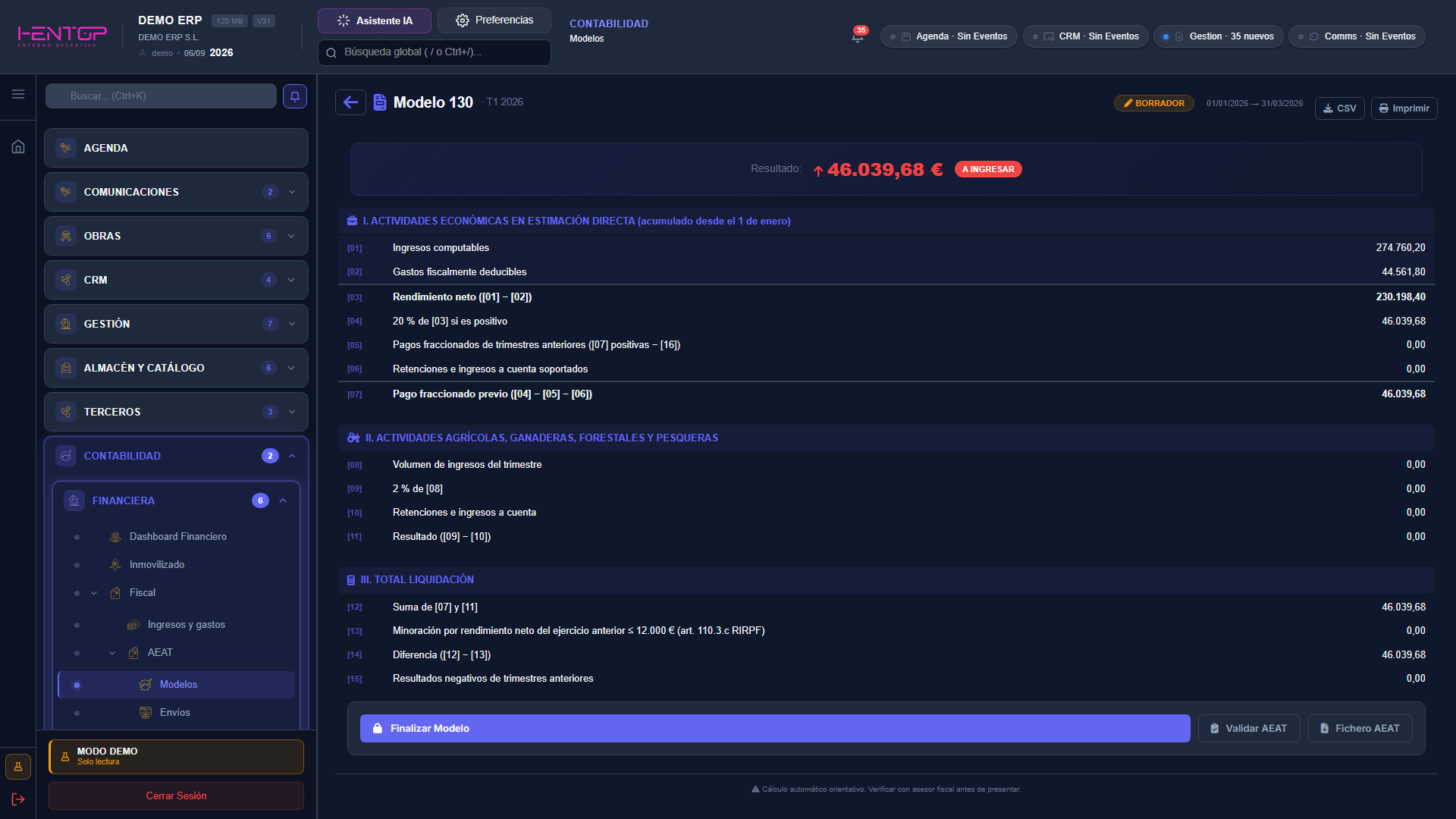Viewport: 1456px width, 819px height.
Task: Click the Dashboard Financiero item icon
Action: pyautogui.click(x=115, y=537)
